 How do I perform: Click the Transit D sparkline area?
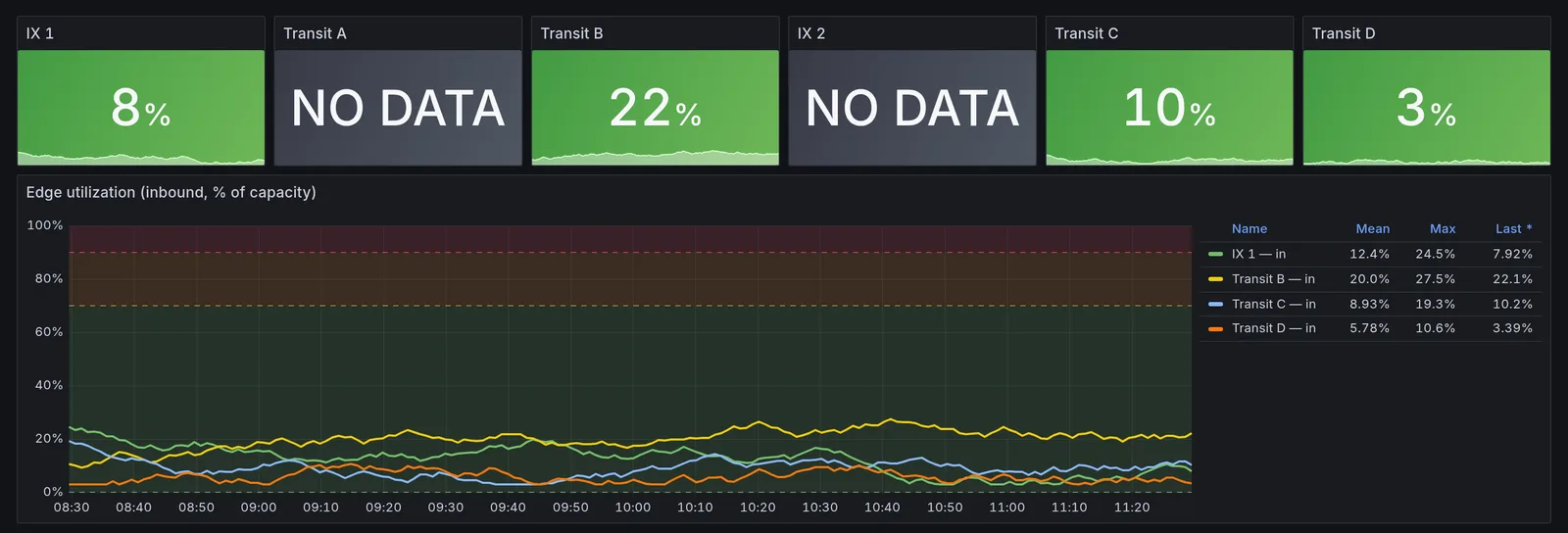(1426, 161)
